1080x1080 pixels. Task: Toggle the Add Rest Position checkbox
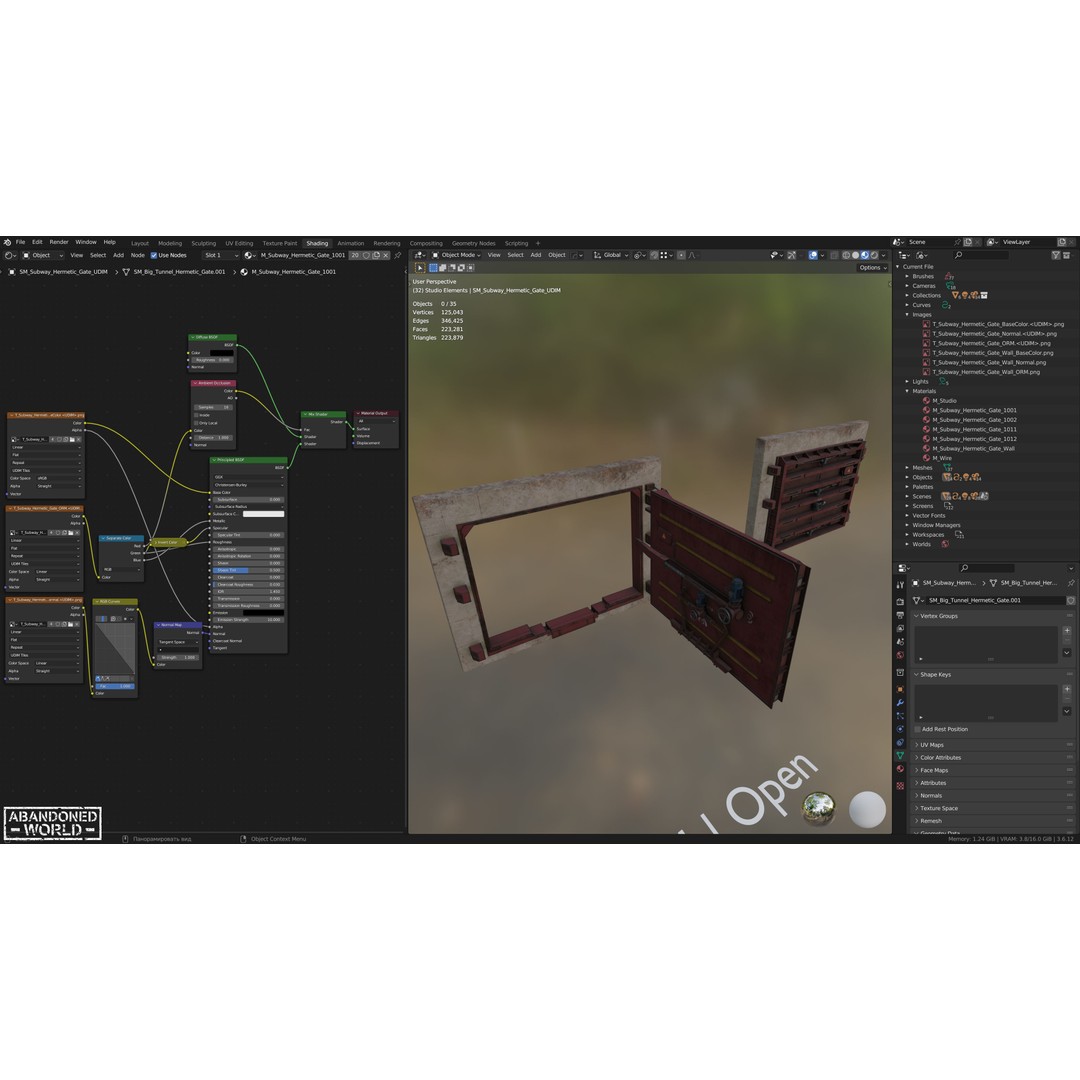920,729
